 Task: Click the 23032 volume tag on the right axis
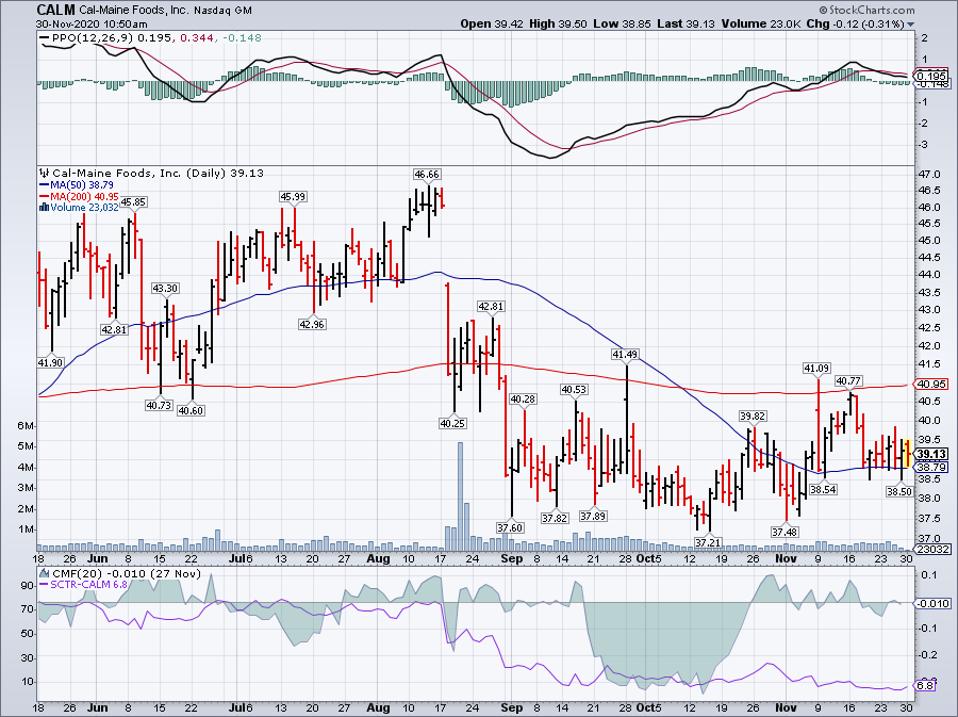pyautogui.click(x=934, y=550)
